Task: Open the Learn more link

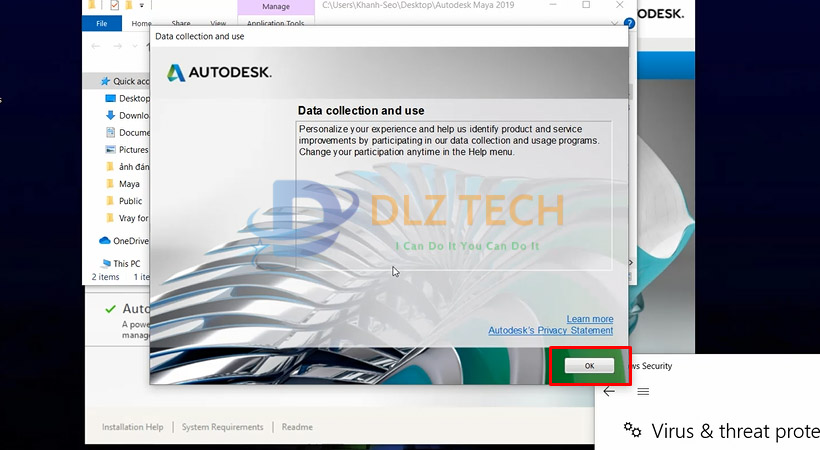Action: point(589,319)
